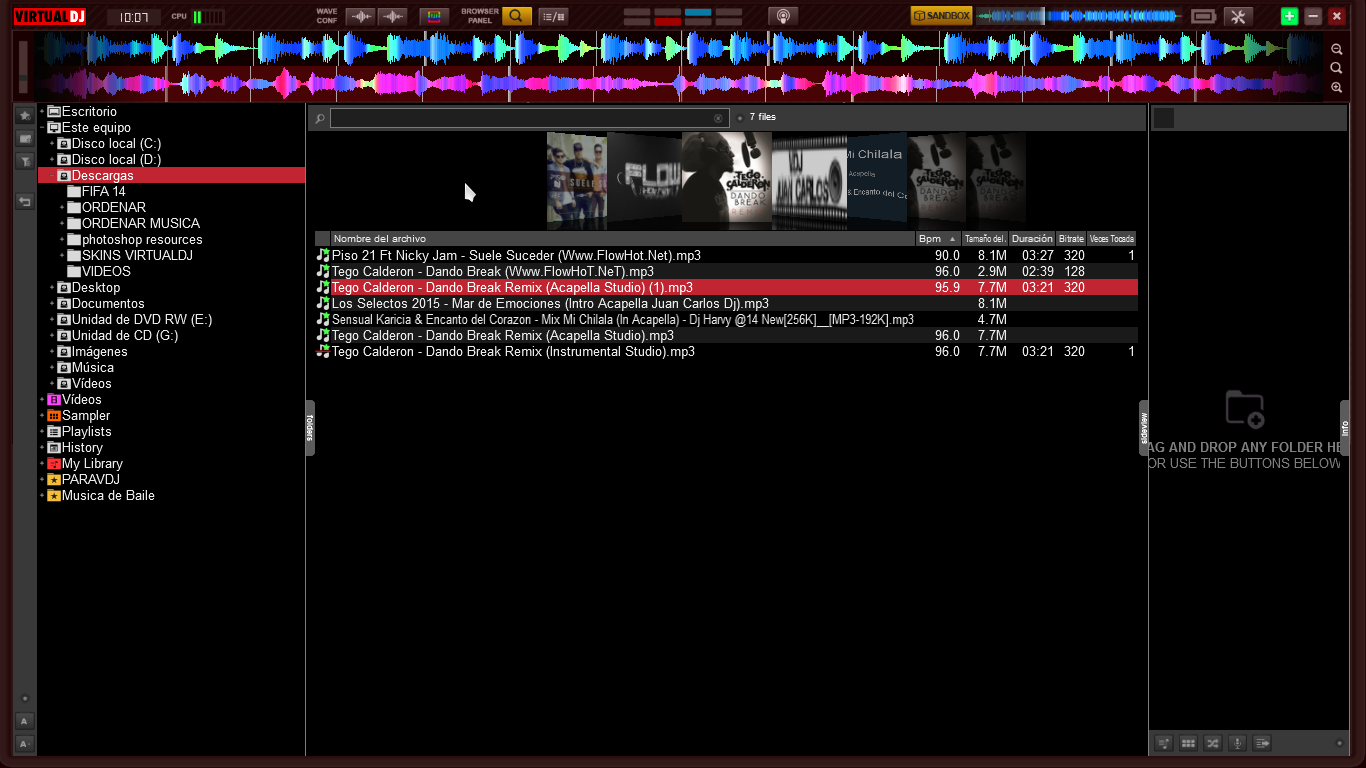Sort by Tamaño del column header
Viewport: 1366px width, 768px height.
click(x=985, y=239)
